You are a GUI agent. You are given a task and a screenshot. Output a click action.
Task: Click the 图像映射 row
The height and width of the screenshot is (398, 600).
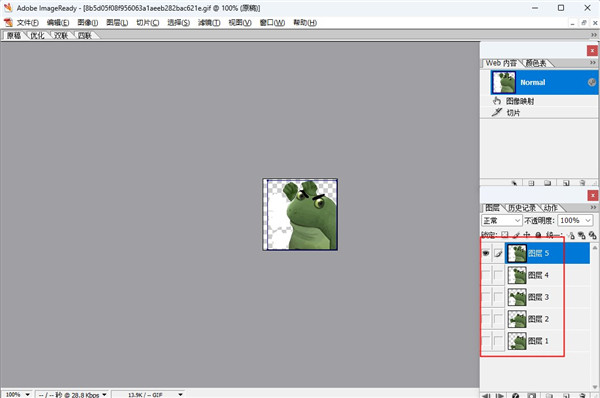point(539,101)
